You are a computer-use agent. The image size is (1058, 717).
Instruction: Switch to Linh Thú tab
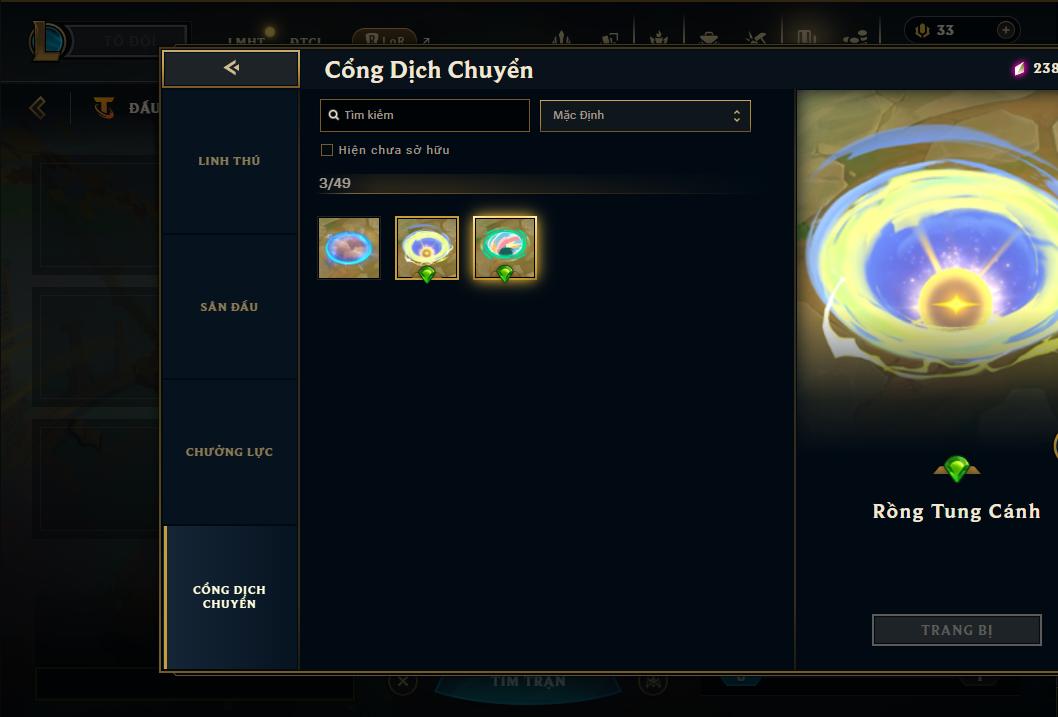tap(230, 161)
